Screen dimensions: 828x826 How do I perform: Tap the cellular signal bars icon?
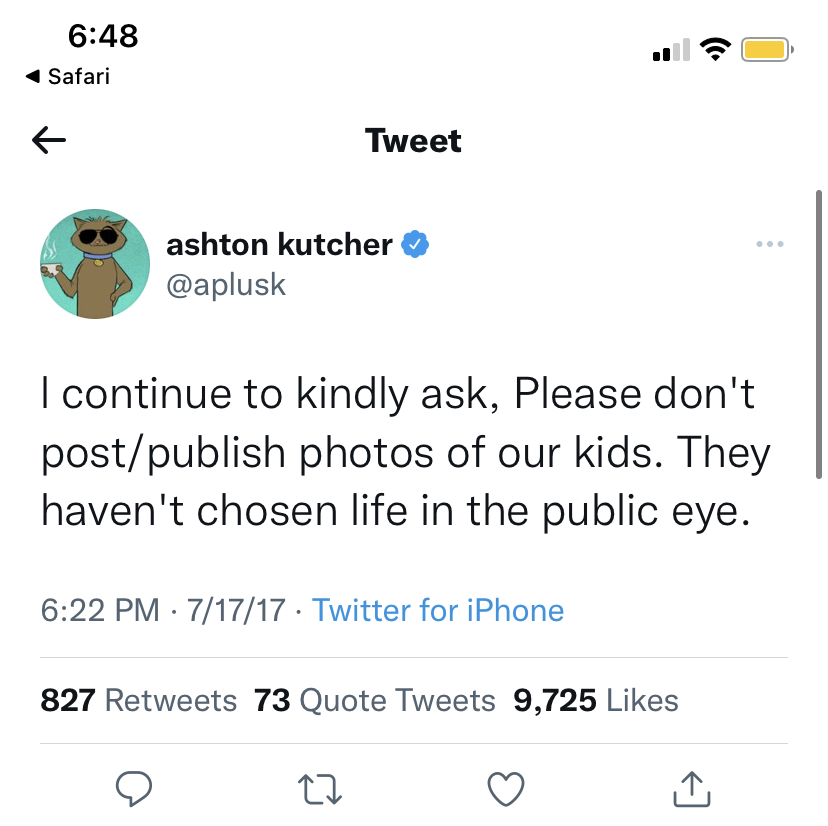click(671, 50)
